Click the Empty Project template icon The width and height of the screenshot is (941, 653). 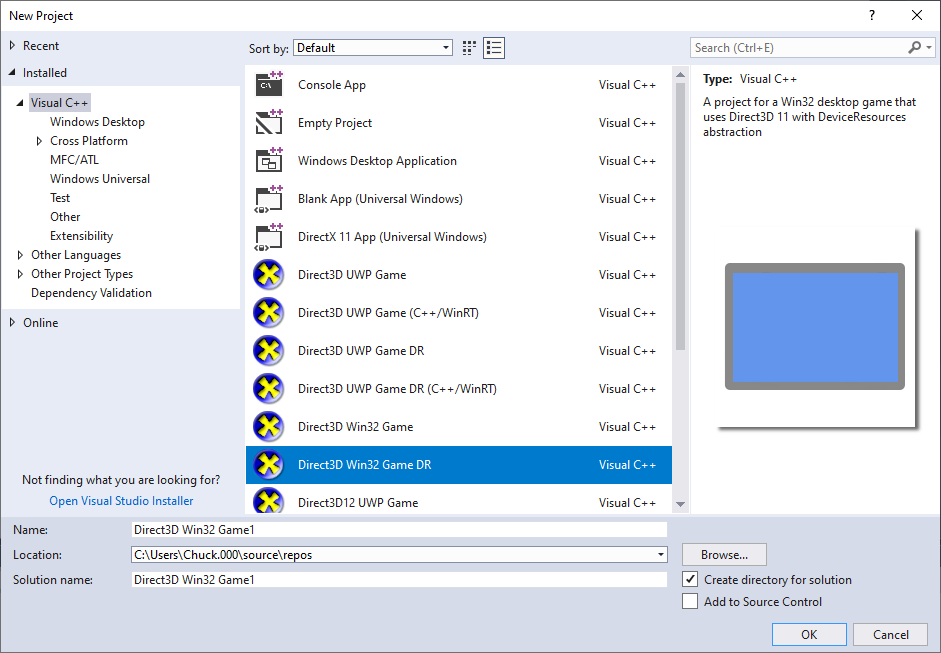268,122
